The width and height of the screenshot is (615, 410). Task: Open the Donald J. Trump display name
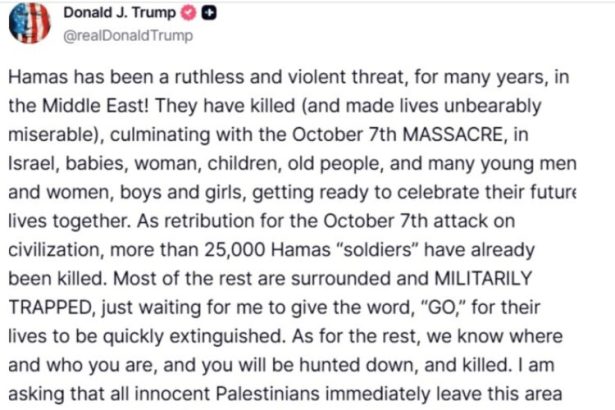[x=118, y=13]
